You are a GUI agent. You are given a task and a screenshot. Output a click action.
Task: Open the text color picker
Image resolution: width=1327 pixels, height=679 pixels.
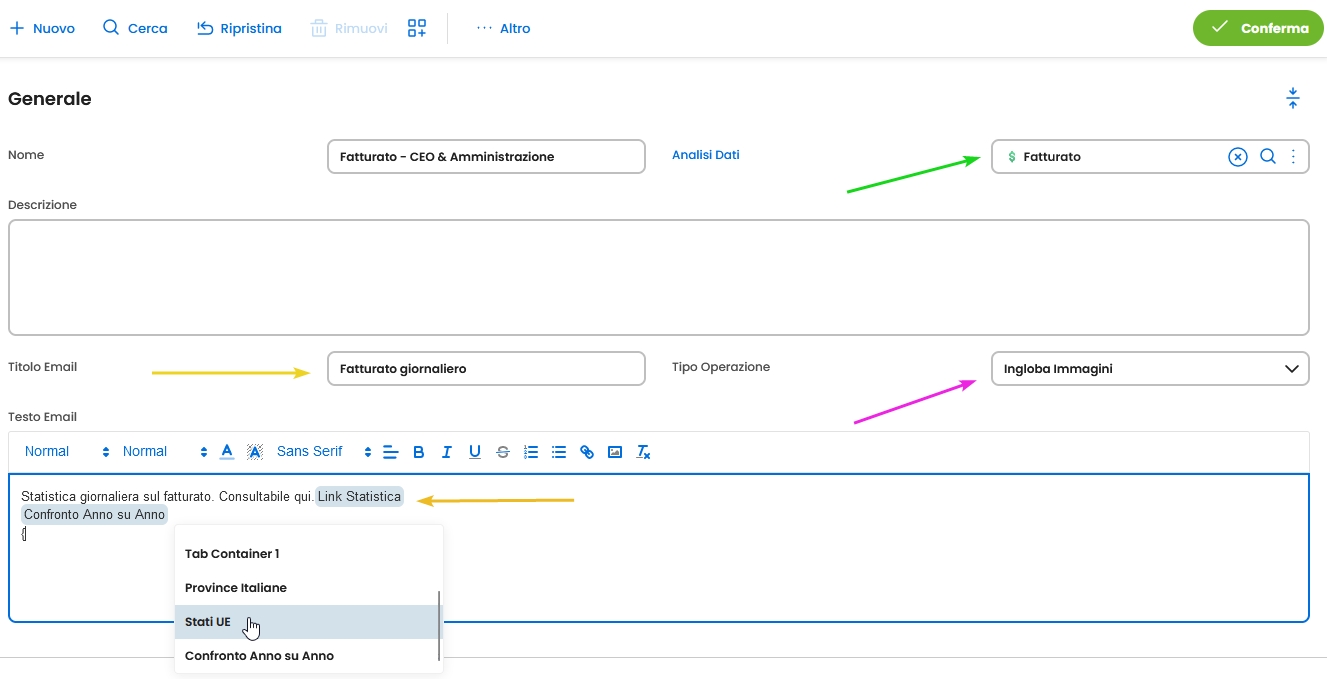point(227,452)
